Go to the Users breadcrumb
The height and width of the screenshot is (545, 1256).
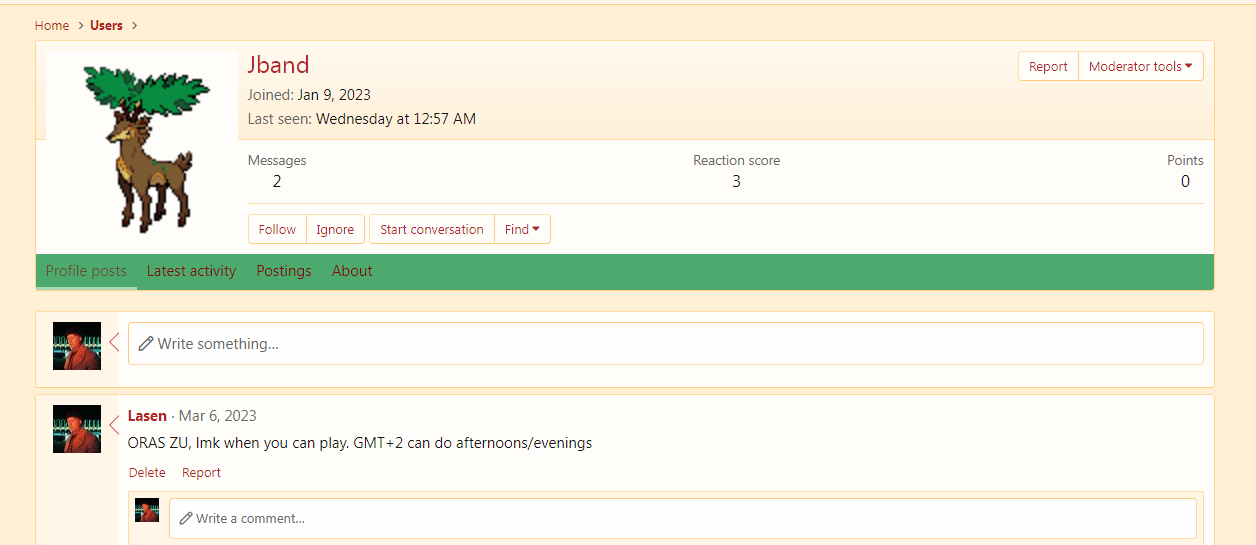click(106, 25)
